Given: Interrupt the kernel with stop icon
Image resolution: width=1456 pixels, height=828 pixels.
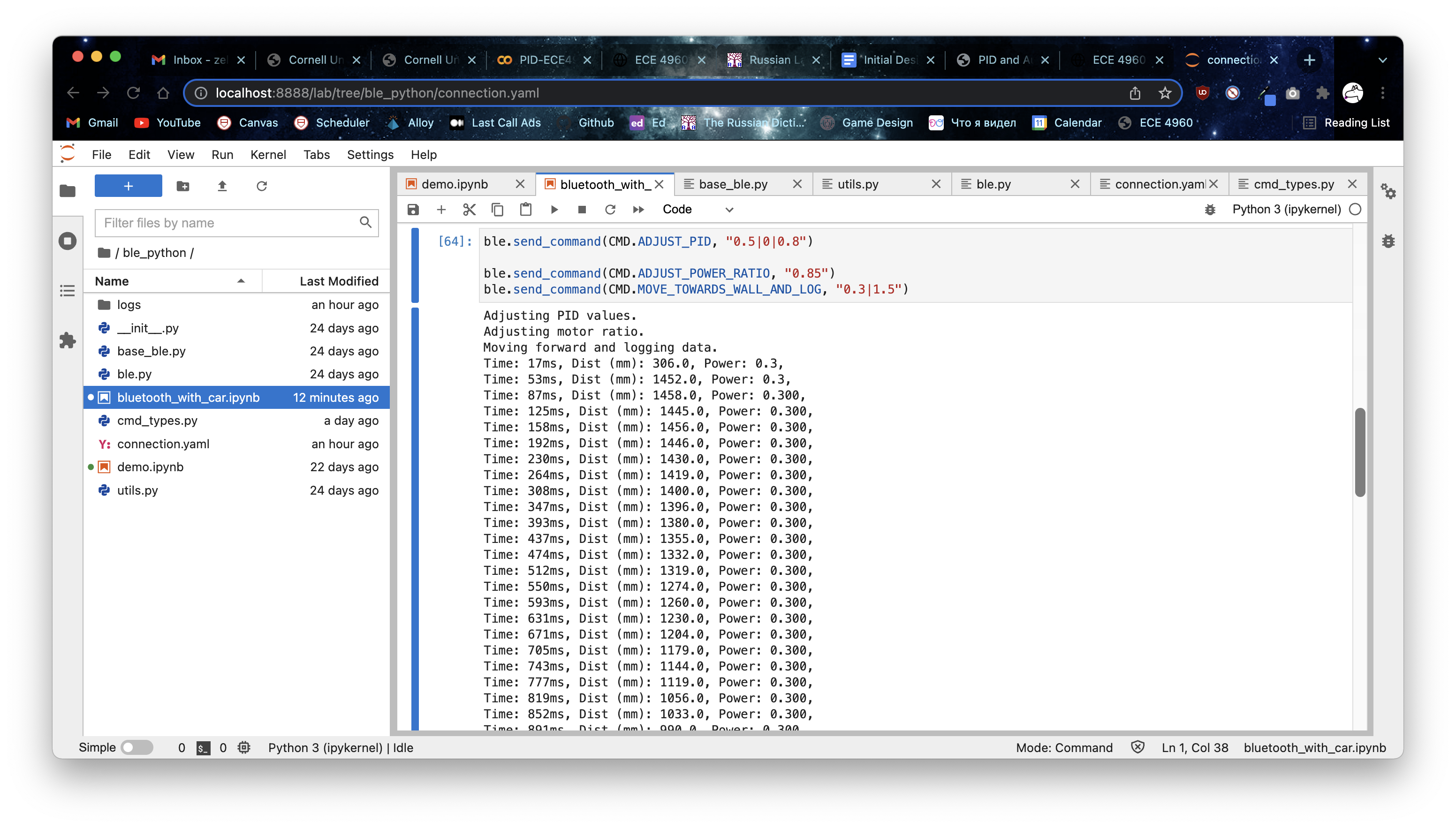Looking at the screenshot, I should point(582,209).
